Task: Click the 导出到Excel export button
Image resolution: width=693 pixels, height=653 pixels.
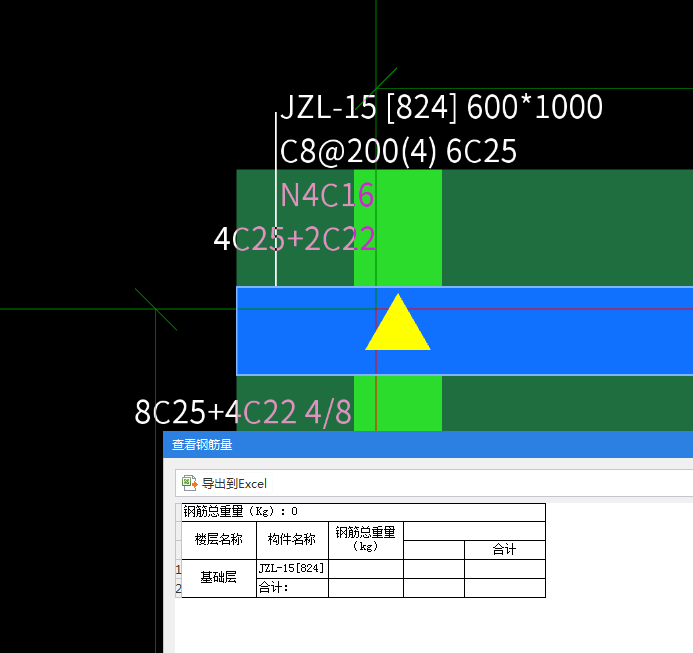Action: point(225,483)
